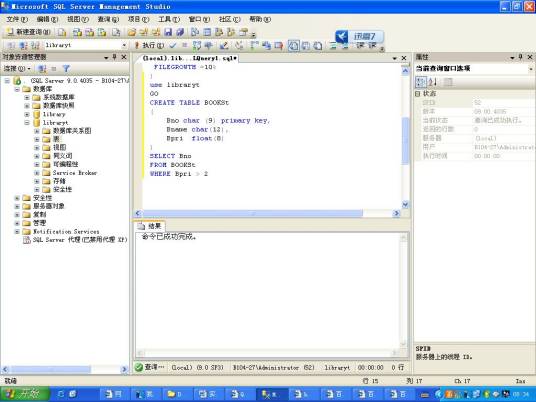Click the Object Explorer toolbar icon
Image resolution: width=536 pixels, height=402 pixels.
click(x=219, y=32)
